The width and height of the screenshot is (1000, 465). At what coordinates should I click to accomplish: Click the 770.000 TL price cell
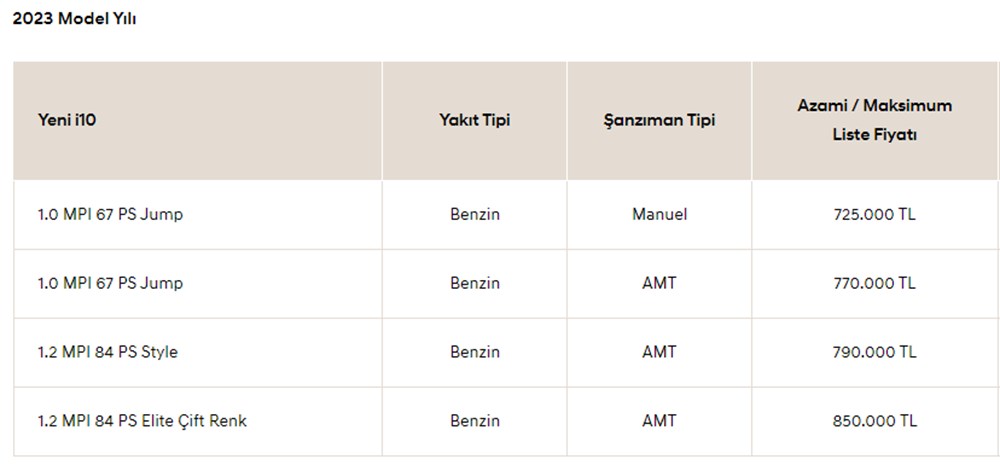pyautogui.click(x=874, y=283)
